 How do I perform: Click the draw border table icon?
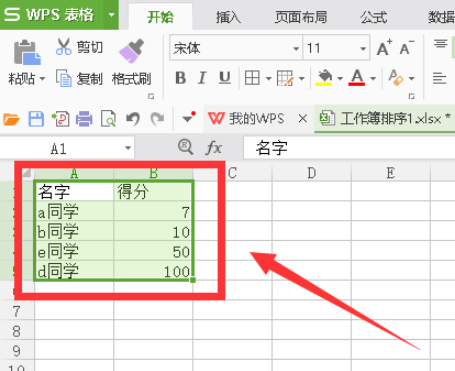285,78
